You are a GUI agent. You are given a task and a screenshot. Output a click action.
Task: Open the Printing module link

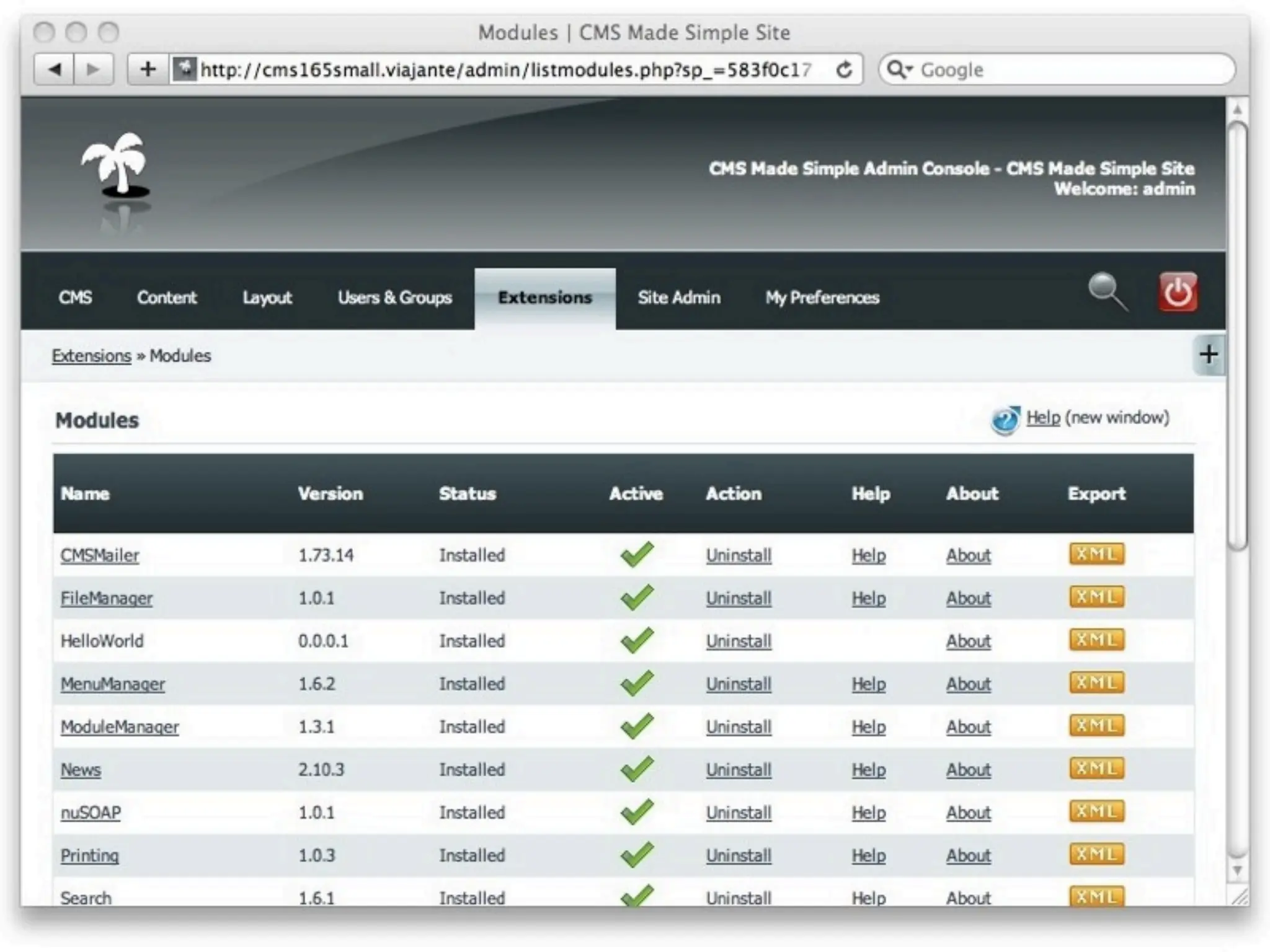[x=89, y=855]
